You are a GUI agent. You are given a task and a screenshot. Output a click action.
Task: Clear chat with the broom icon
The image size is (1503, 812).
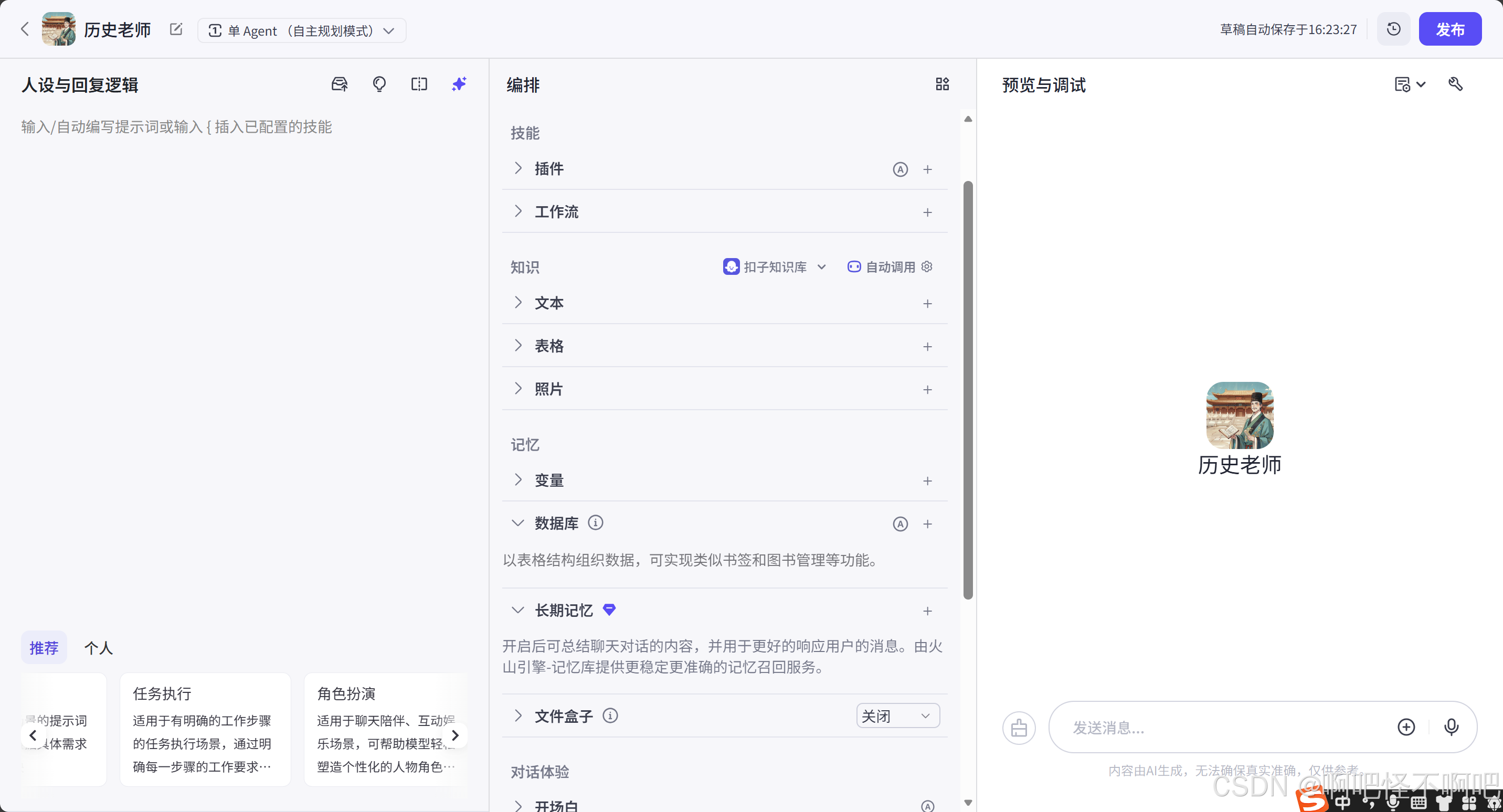tap(1019, 728)
